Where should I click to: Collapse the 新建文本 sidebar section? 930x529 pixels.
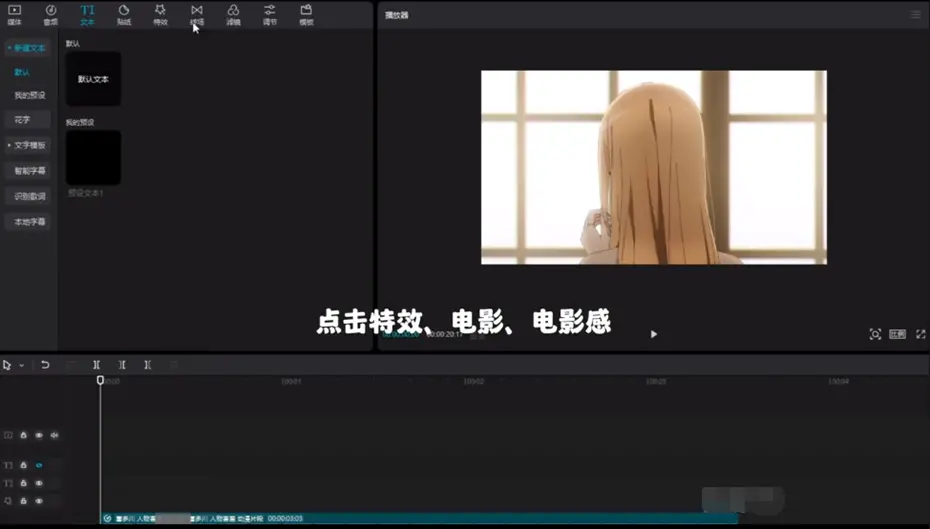tap(27, 48)
